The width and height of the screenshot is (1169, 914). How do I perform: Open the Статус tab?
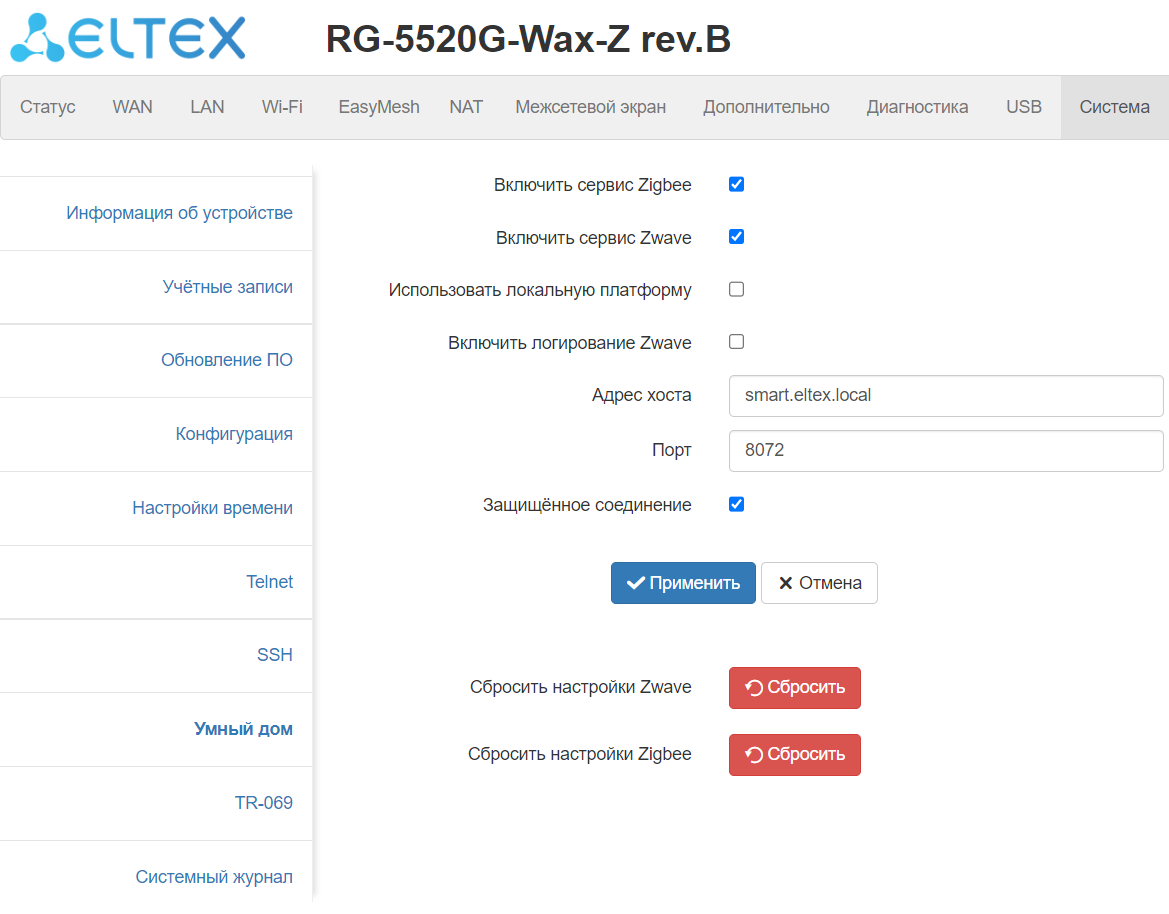(x=48, y=107)
